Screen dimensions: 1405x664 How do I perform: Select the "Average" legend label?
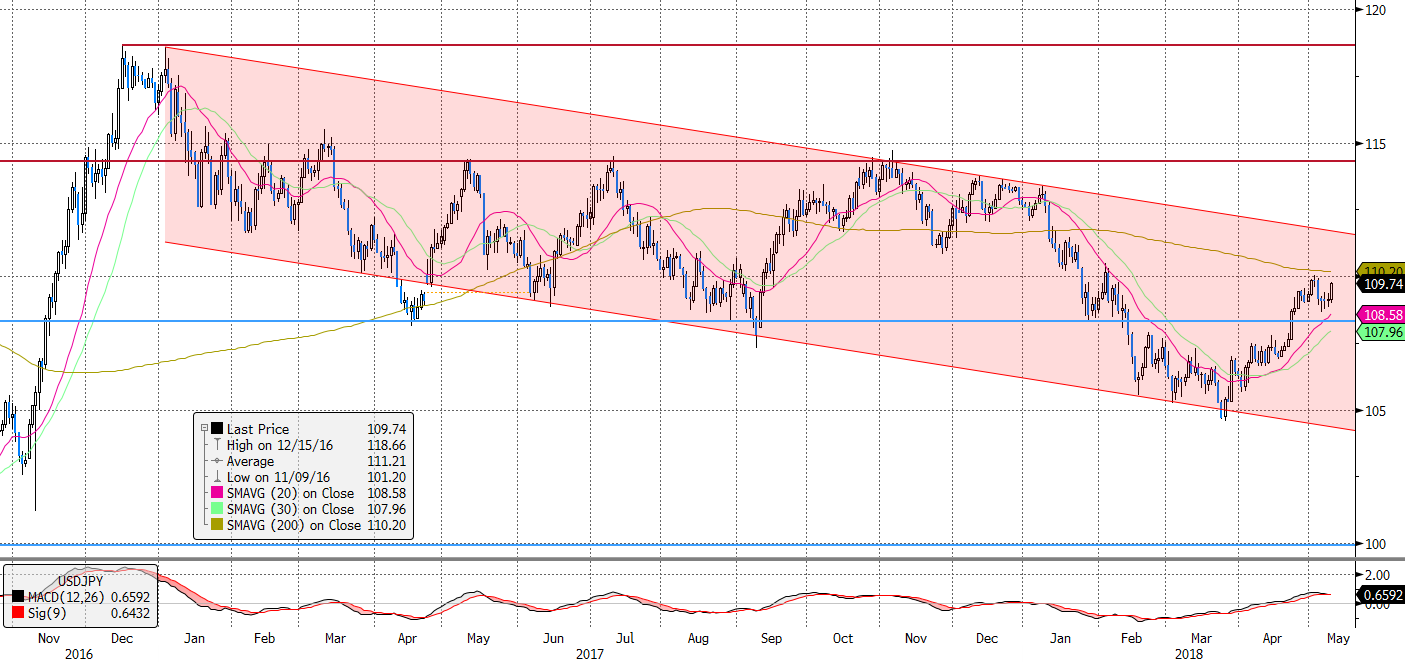[x=250, y=461]
